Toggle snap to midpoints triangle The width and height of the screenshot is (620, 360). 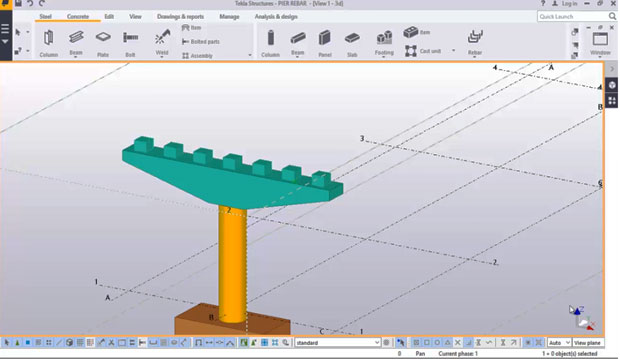tap(447, 343)
